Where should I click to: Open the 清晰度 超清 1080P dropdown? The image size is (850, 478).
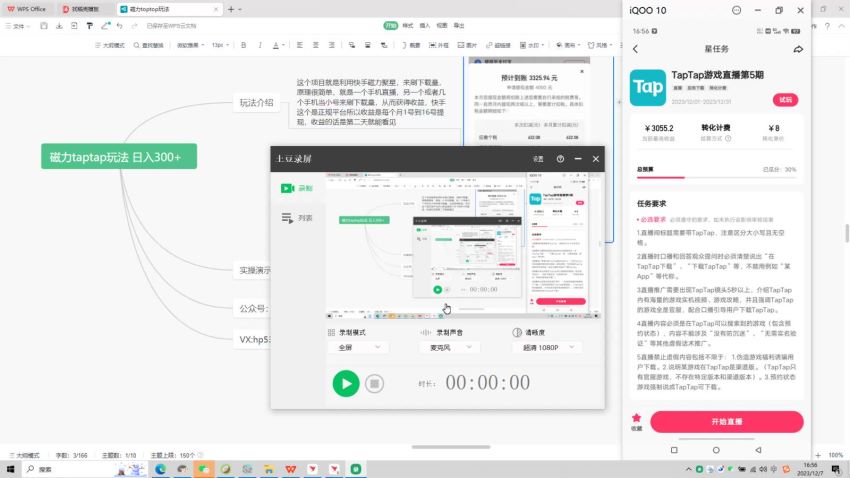[x=547, y=347]
